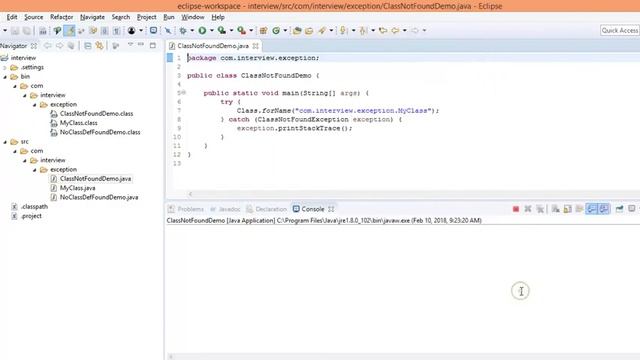Toggle Word Wrap in Console toolbar
640x360 pixels.
(x=579, y=209)
